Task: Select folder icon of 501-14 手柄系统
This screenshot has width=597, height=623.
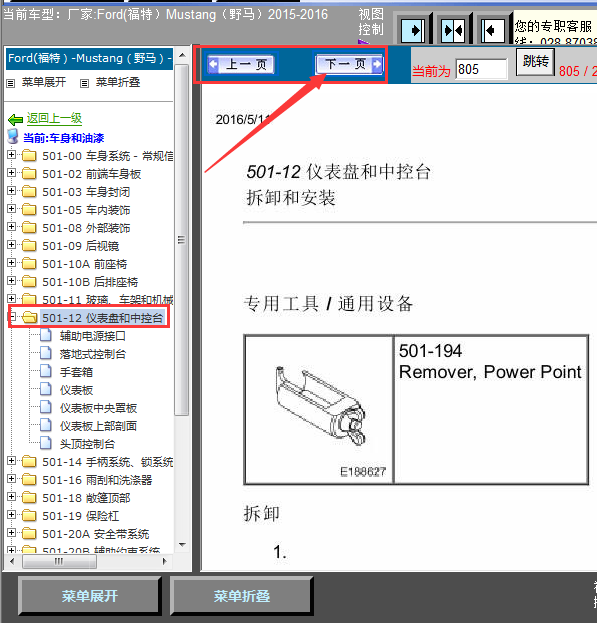Action: [29, 462]
